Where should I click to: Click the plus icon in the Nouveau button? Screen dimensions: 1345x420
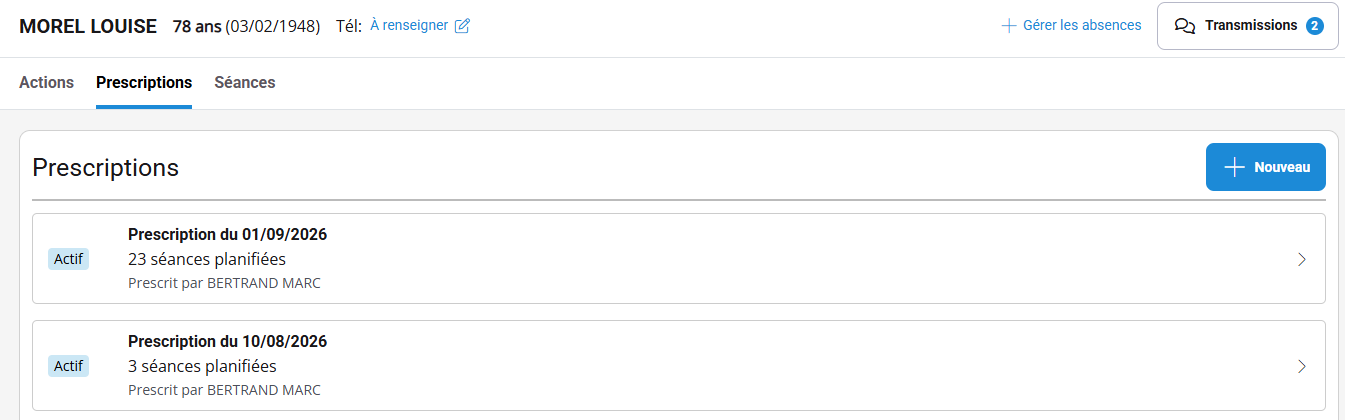pyautogui.click(x=1235, y=167)
